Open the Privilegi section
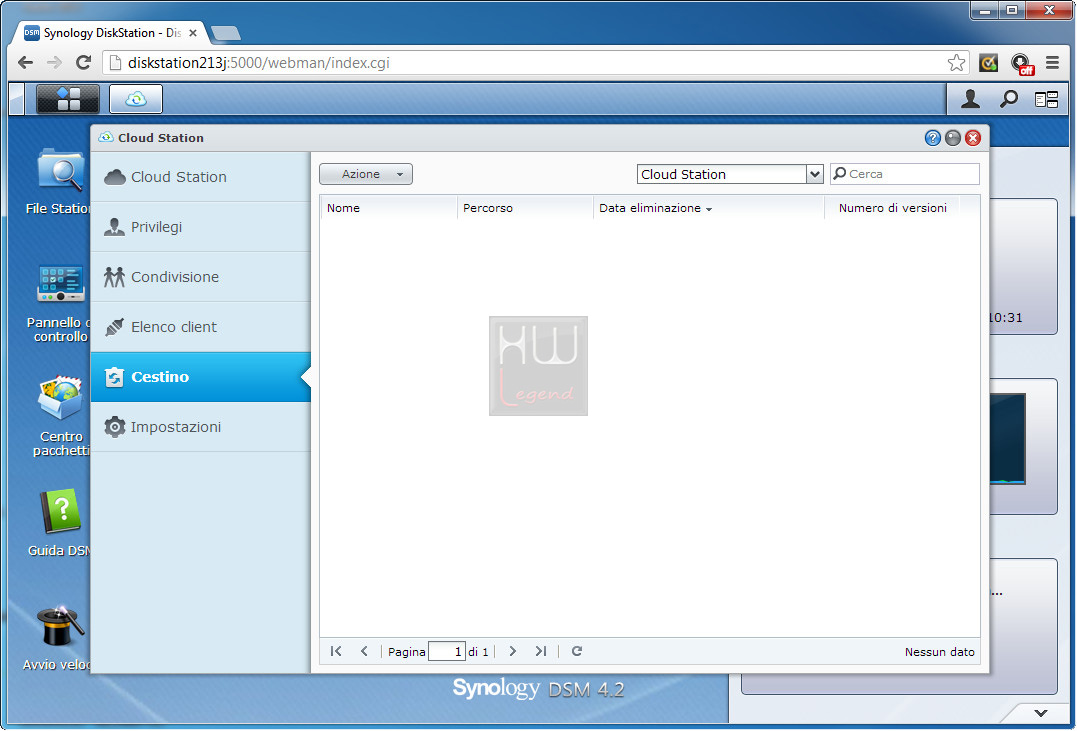Screen dimensions: 1077x731 point(201,227)
